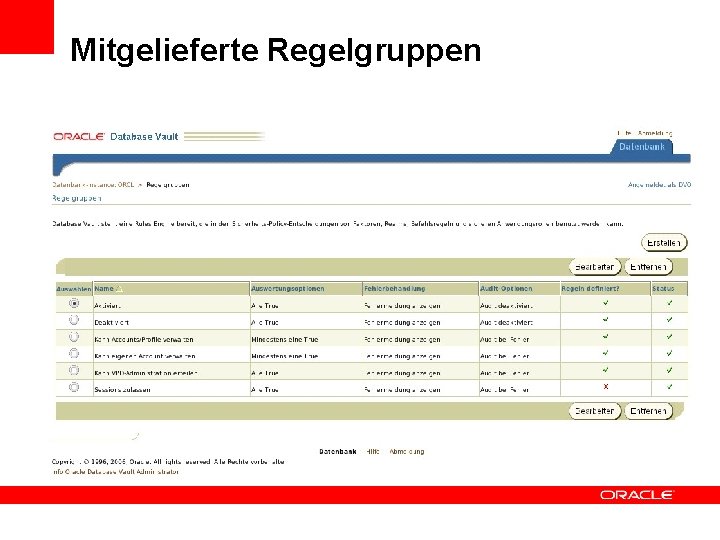Image resolution: width=720 pixels, height=540 pixels.
Task: Choose radio button for Kann eigenen Account verwalten
Action: [74, 354]
